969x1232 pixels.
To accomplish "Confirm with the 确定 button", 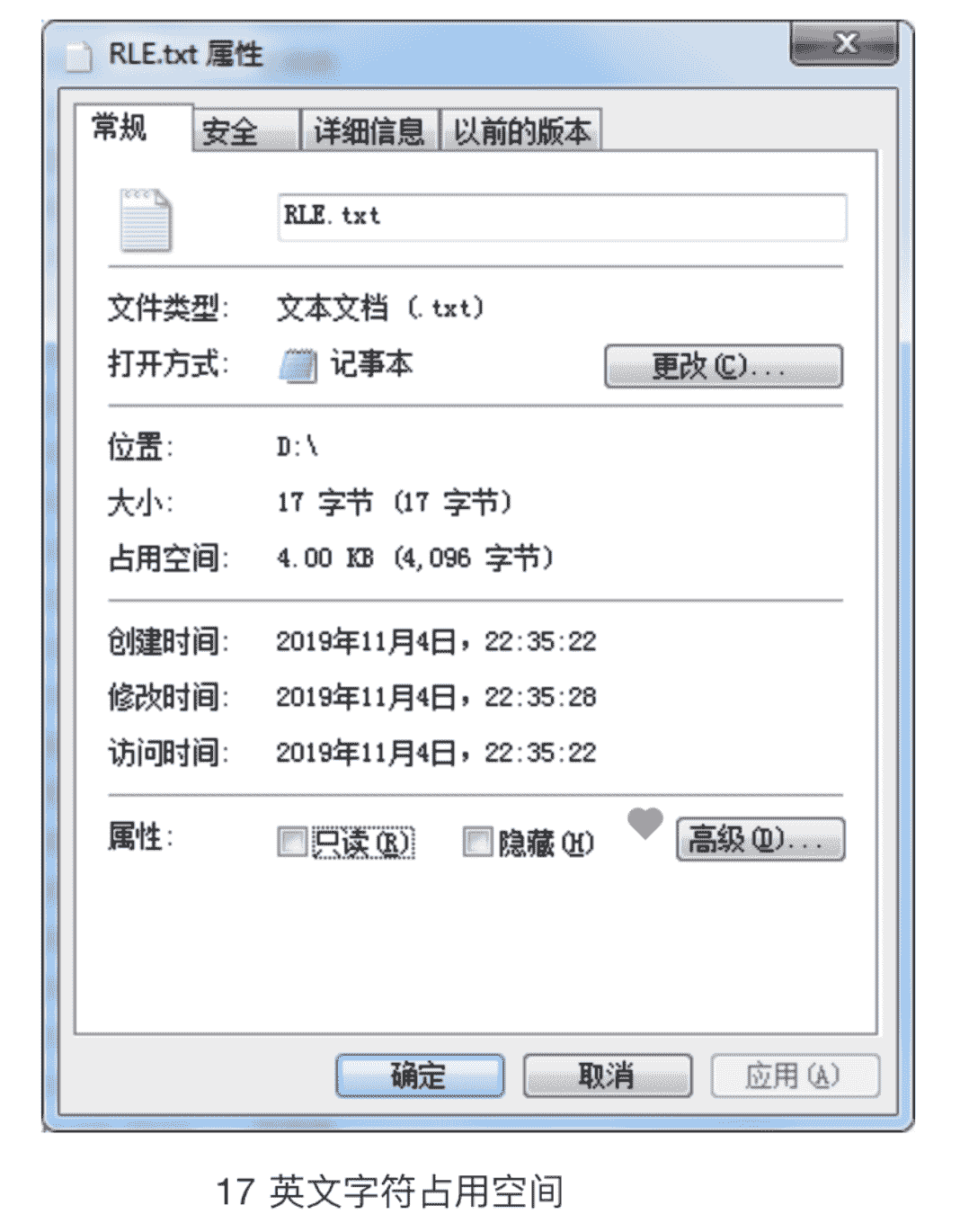I will click(420, 1076).
